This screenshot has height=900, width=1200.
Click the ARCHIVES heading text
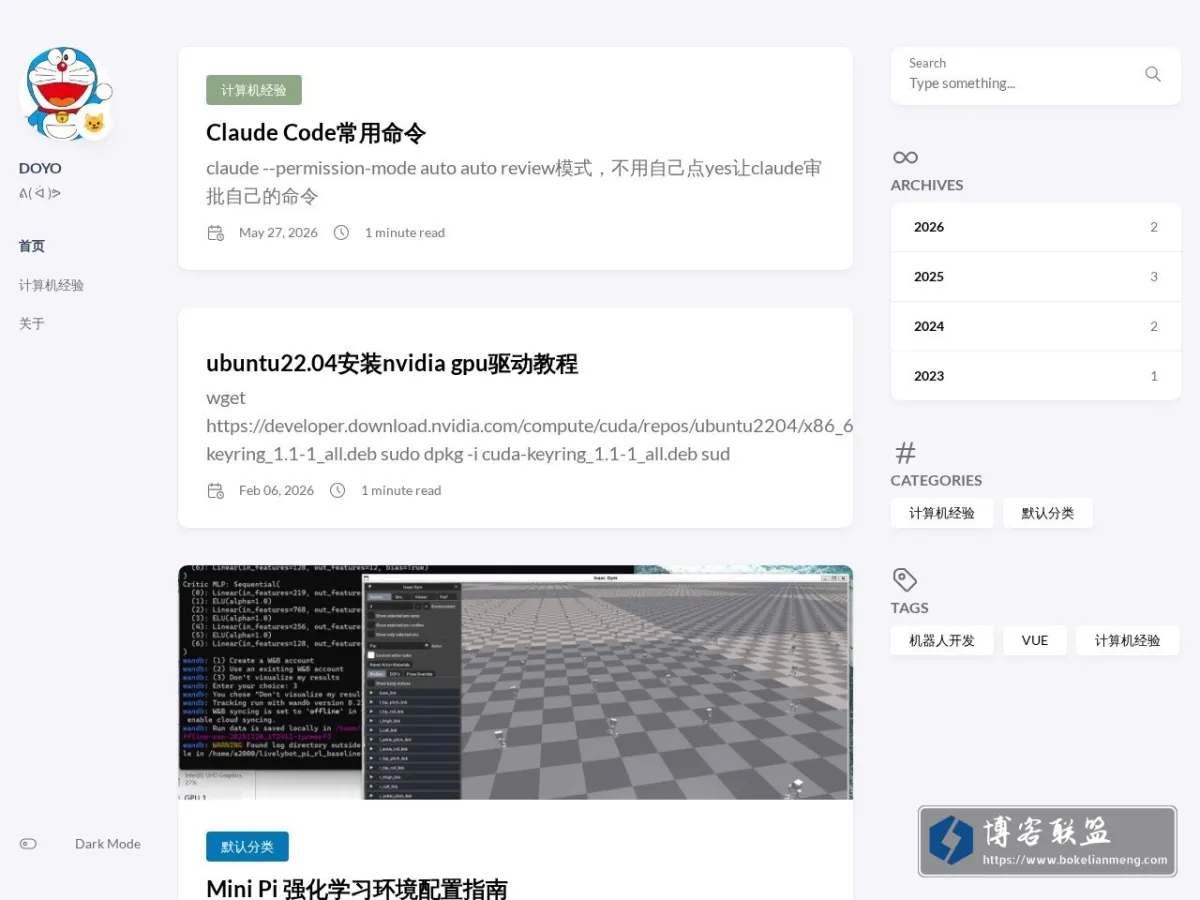pos(927,185)
